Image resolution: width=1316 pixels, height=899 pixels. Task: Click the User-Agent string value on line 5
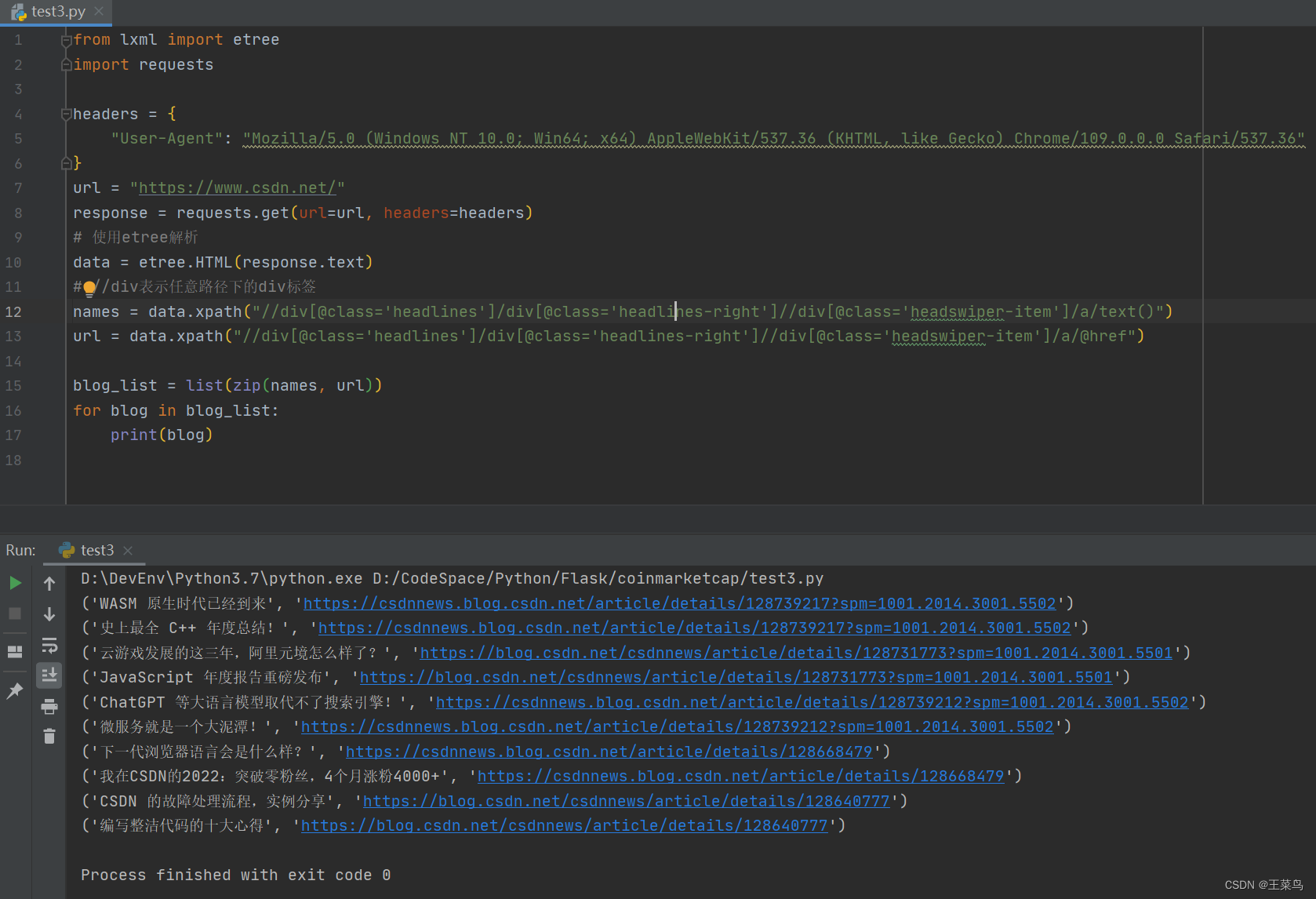click(x=773, y=139)
